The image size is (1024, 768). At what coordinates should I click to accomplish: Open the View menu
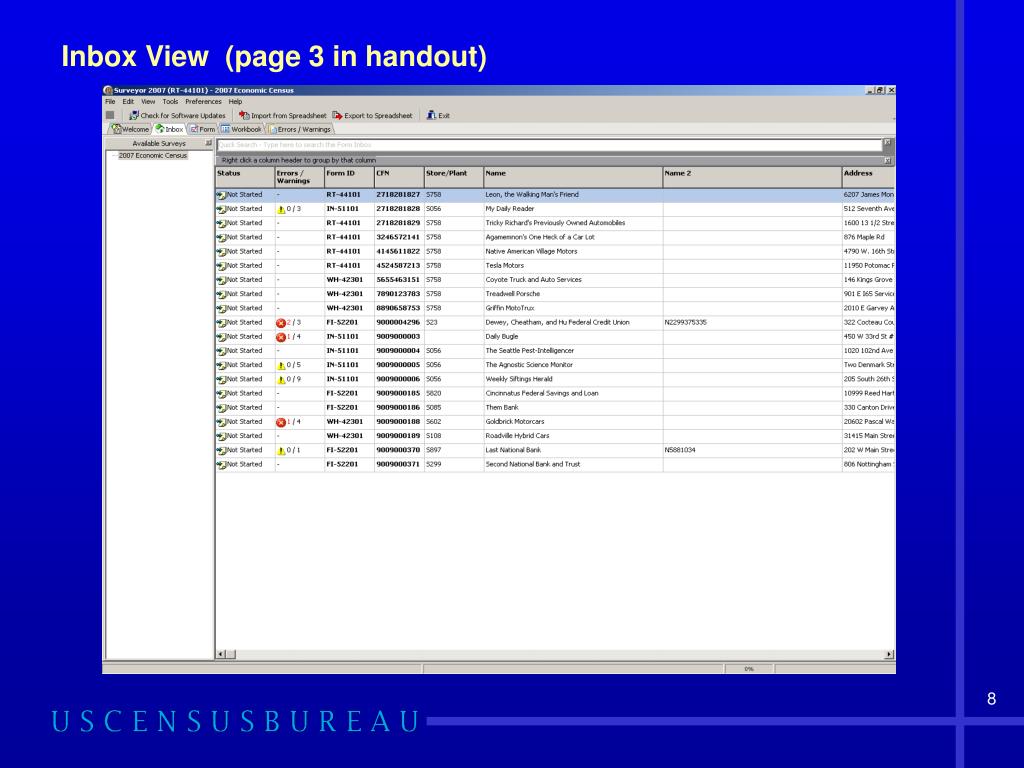[148, 102]
